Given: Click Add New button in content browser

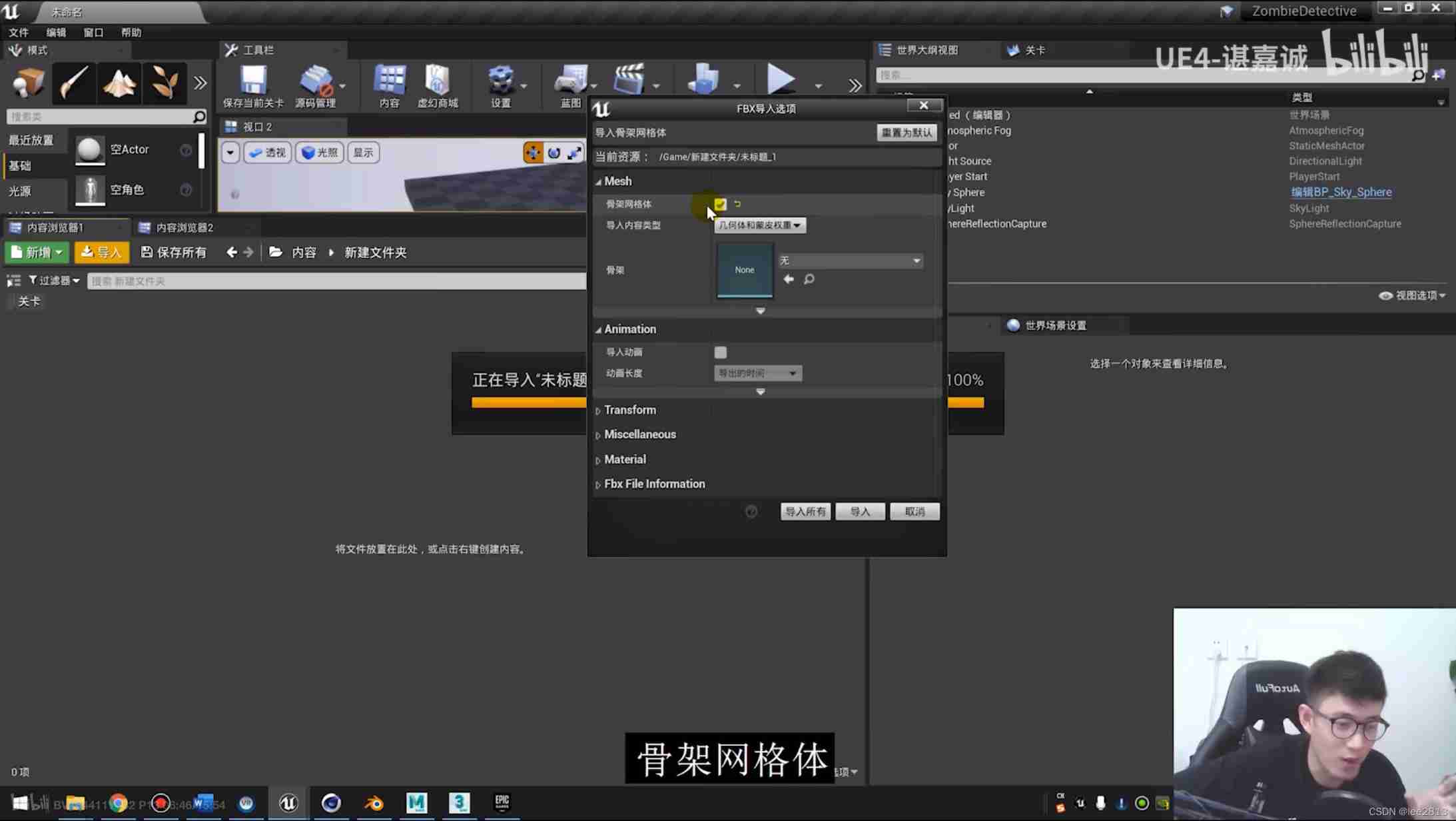Looking at the screenshot, I should point(37,253).
